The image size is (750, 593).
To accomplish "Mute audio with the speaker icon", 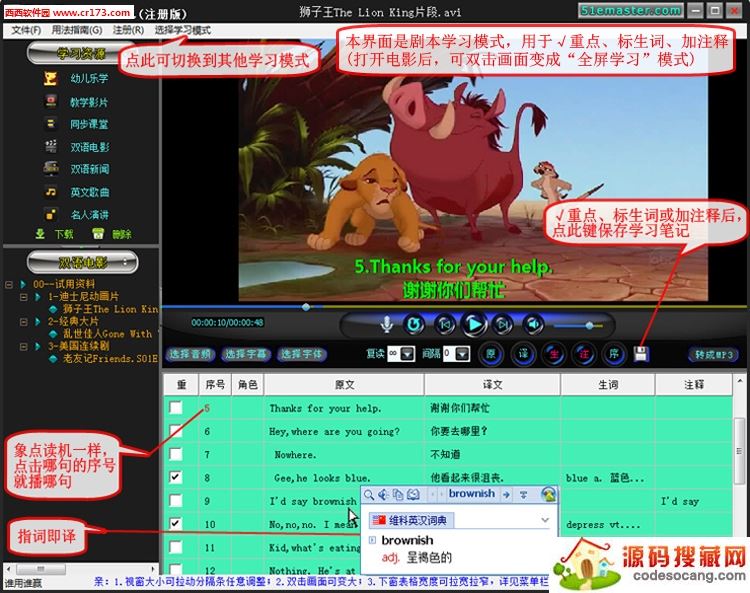I will 533,324.
